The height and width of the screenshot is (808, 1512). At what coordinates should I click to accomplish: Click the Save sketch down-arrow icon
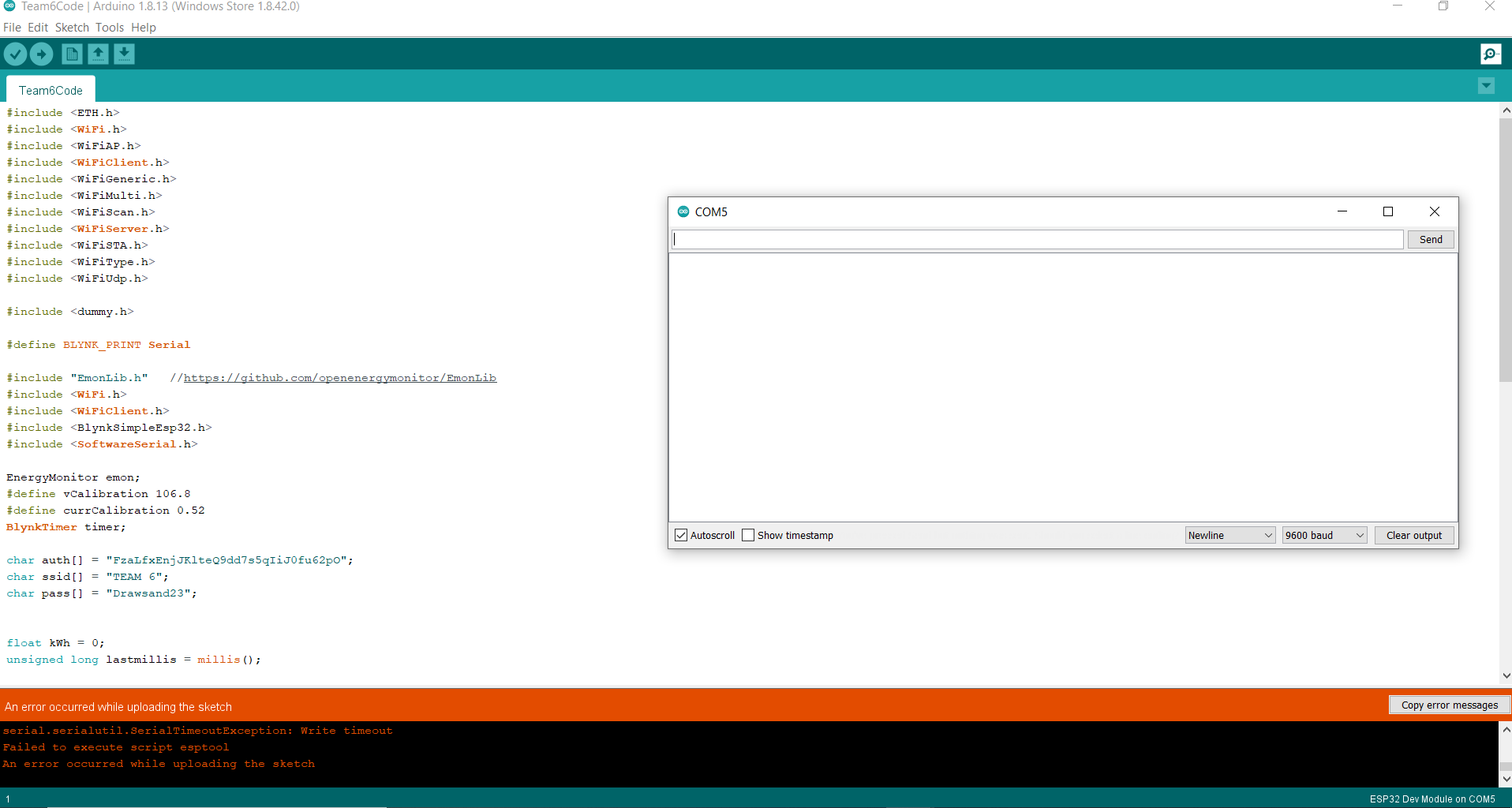124,54
